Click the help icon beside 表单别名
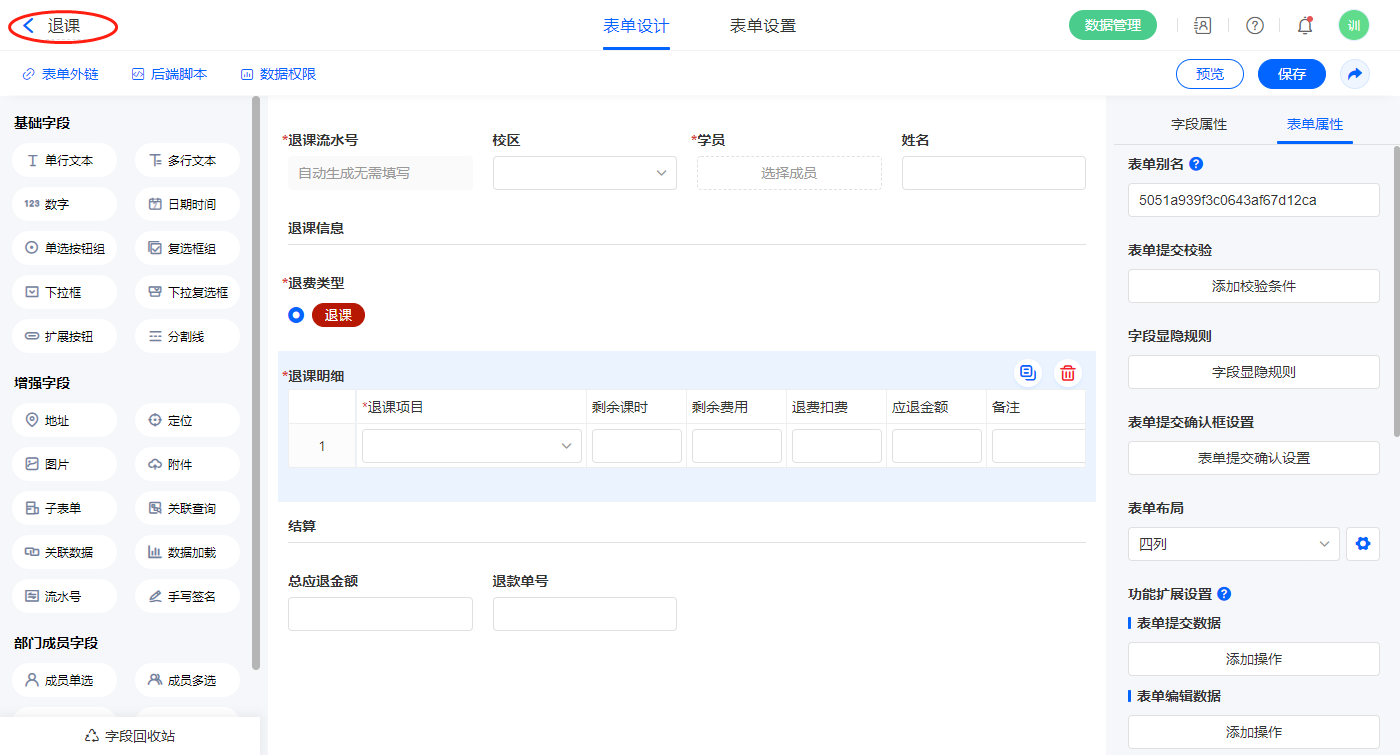The image size is (1400, 755). coord(1196,164)
